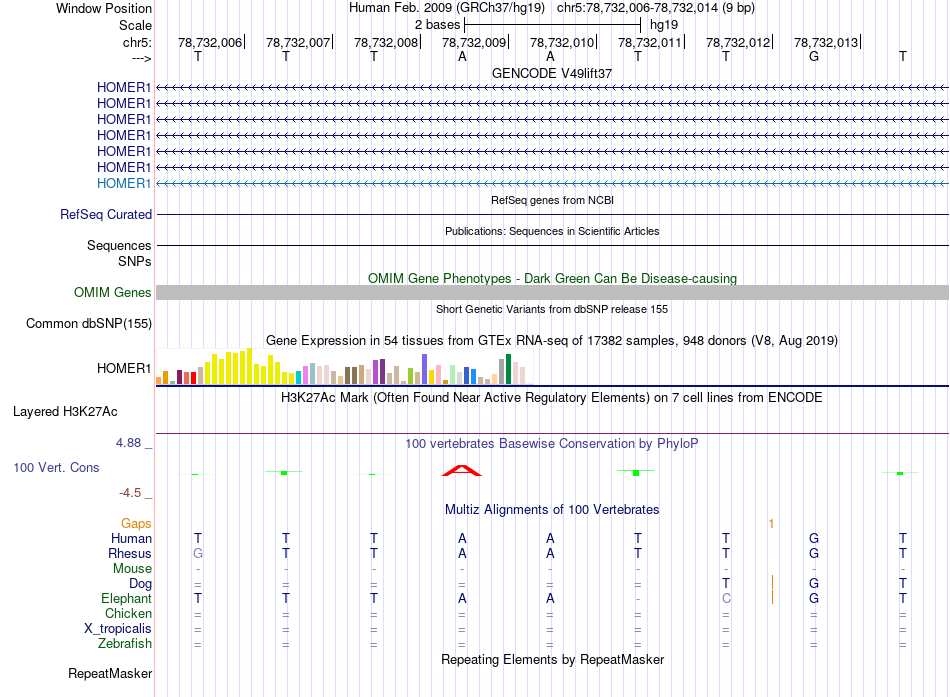
Task: Select the Elephant species row label
Action: (x=126, y=598)
